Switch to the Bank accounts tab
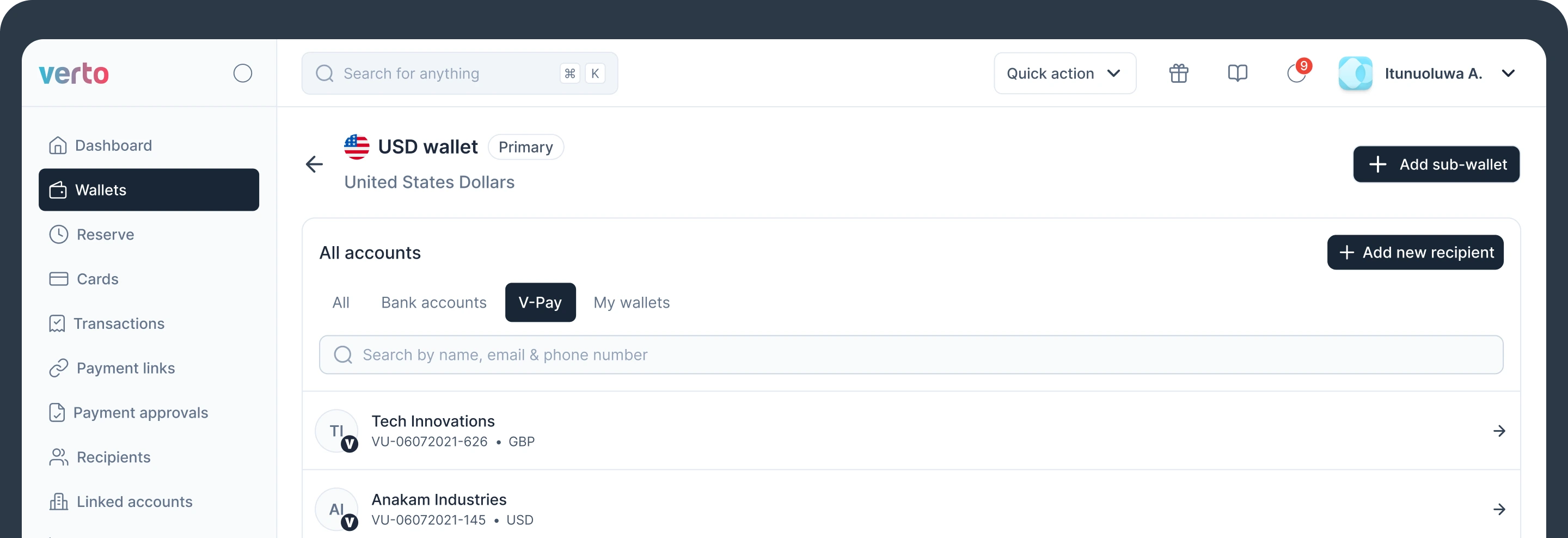Image resolution: width=1568 pixels, height=538 pixels. pyautogui.click(x=434, y=302)
